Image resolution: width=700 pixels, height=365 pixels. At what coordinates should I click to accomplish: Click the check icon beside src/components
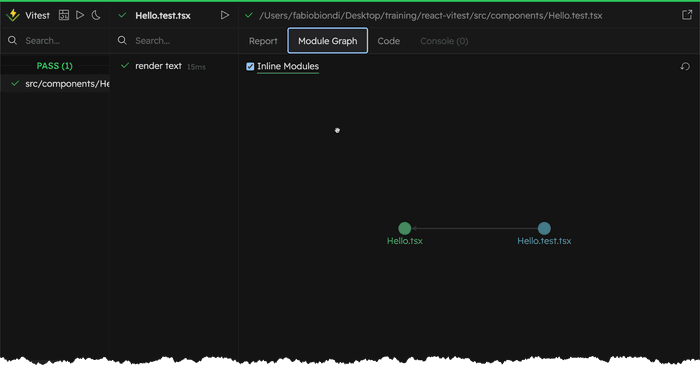point(15,83)
